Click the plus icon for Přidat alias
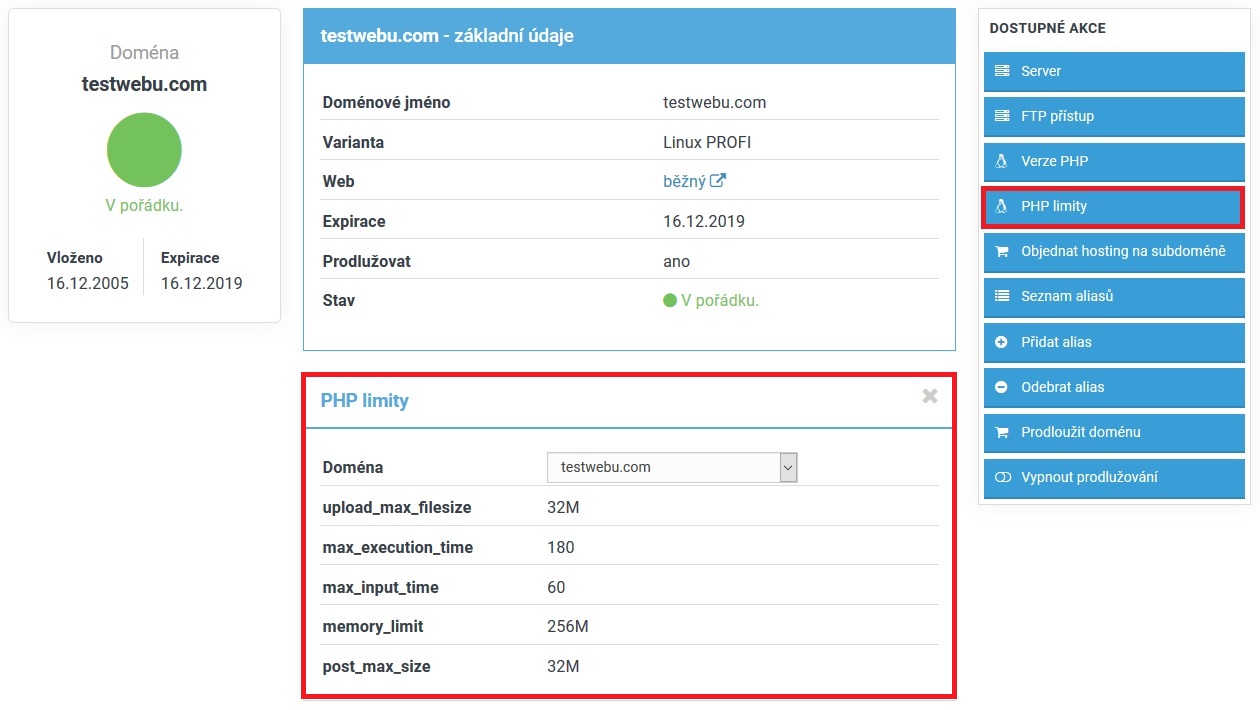The width and height of the screenshot is (1260, 710). pos(1002,342)
